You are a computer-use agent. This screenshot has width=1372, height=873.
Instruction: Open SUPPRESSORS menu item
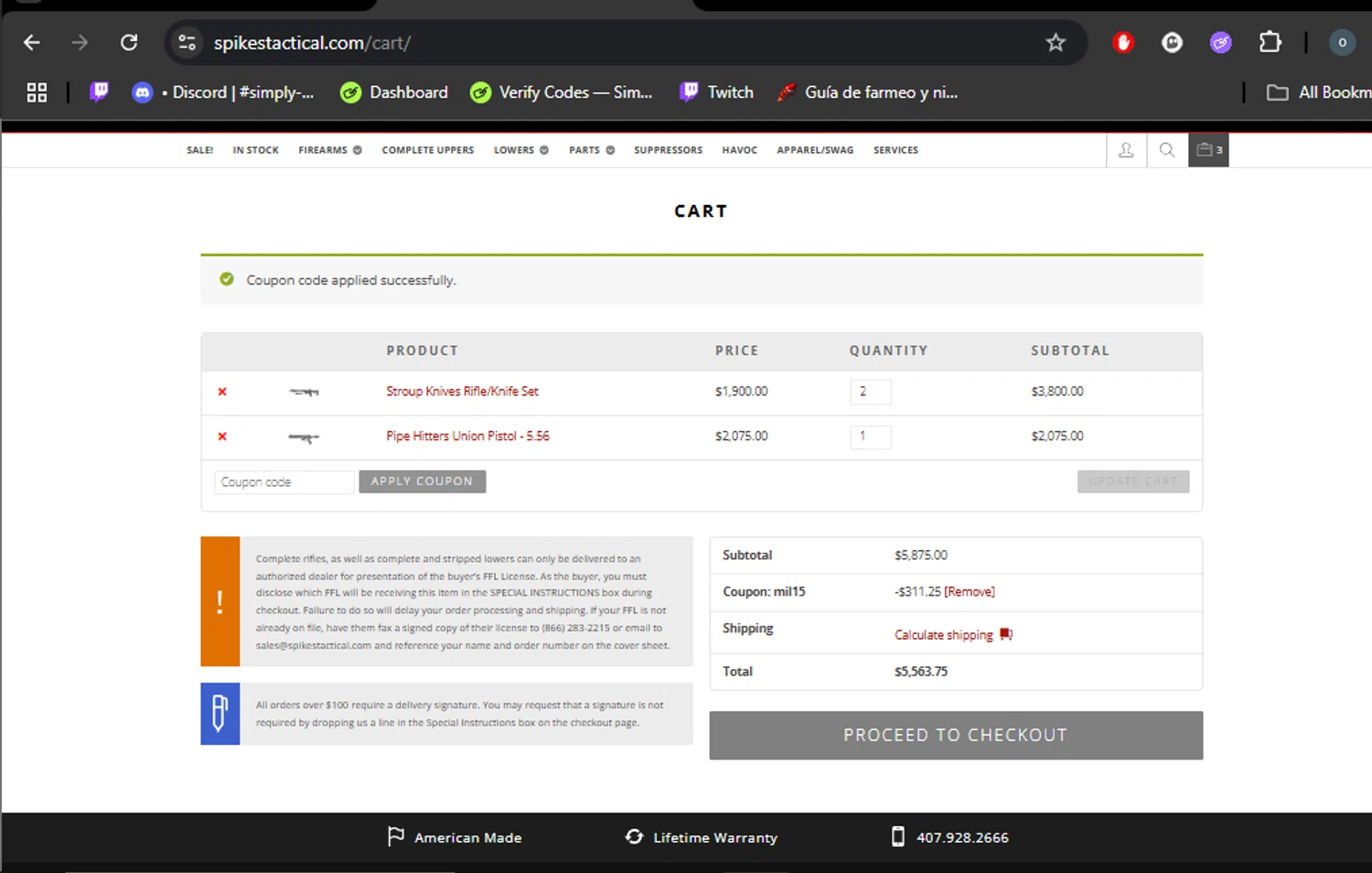point(669,150)
